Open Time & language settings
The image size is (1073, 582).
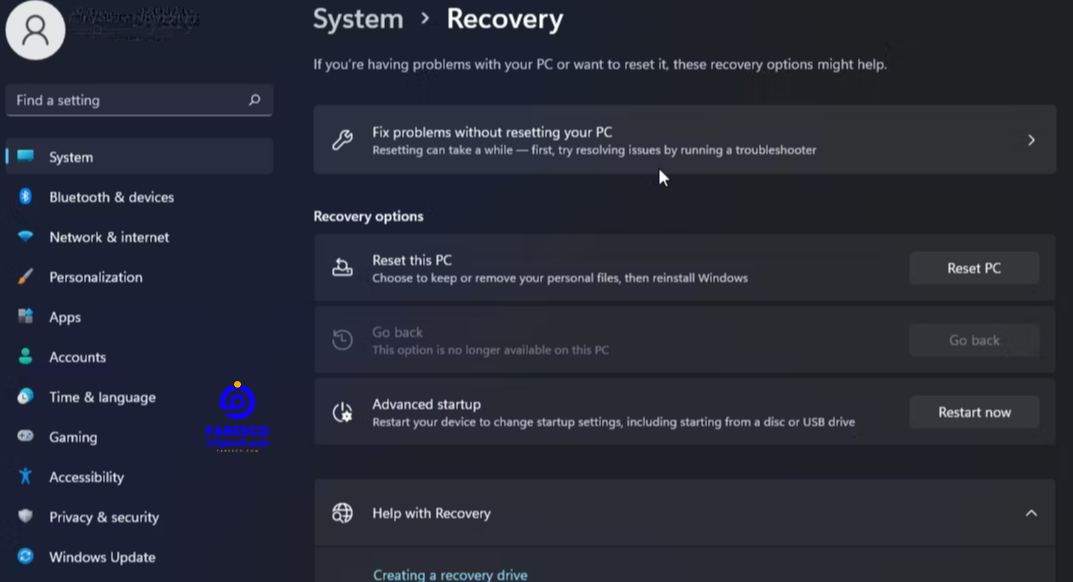pyautogui.click(x=140, y=396)
